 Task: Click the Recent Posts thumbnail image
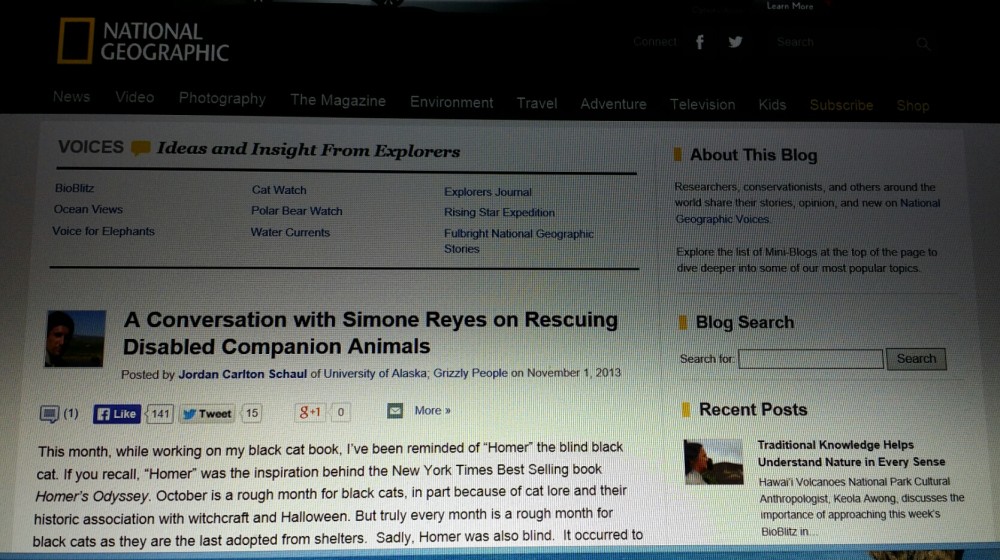(714, 462)
